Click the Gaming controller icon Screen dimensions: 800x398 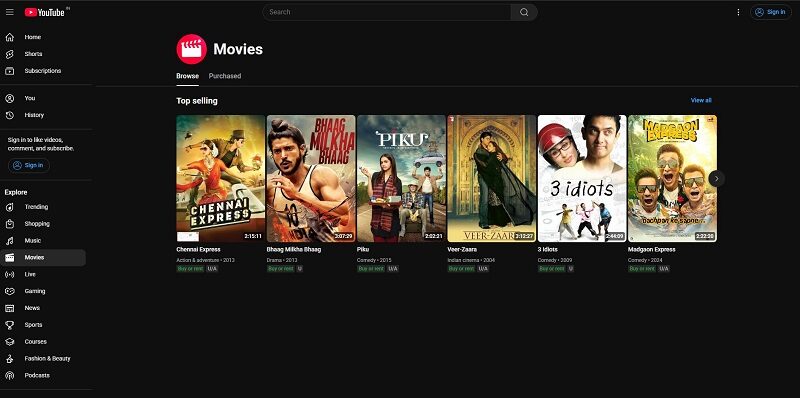pyautogui.click(x=10, y=291)
